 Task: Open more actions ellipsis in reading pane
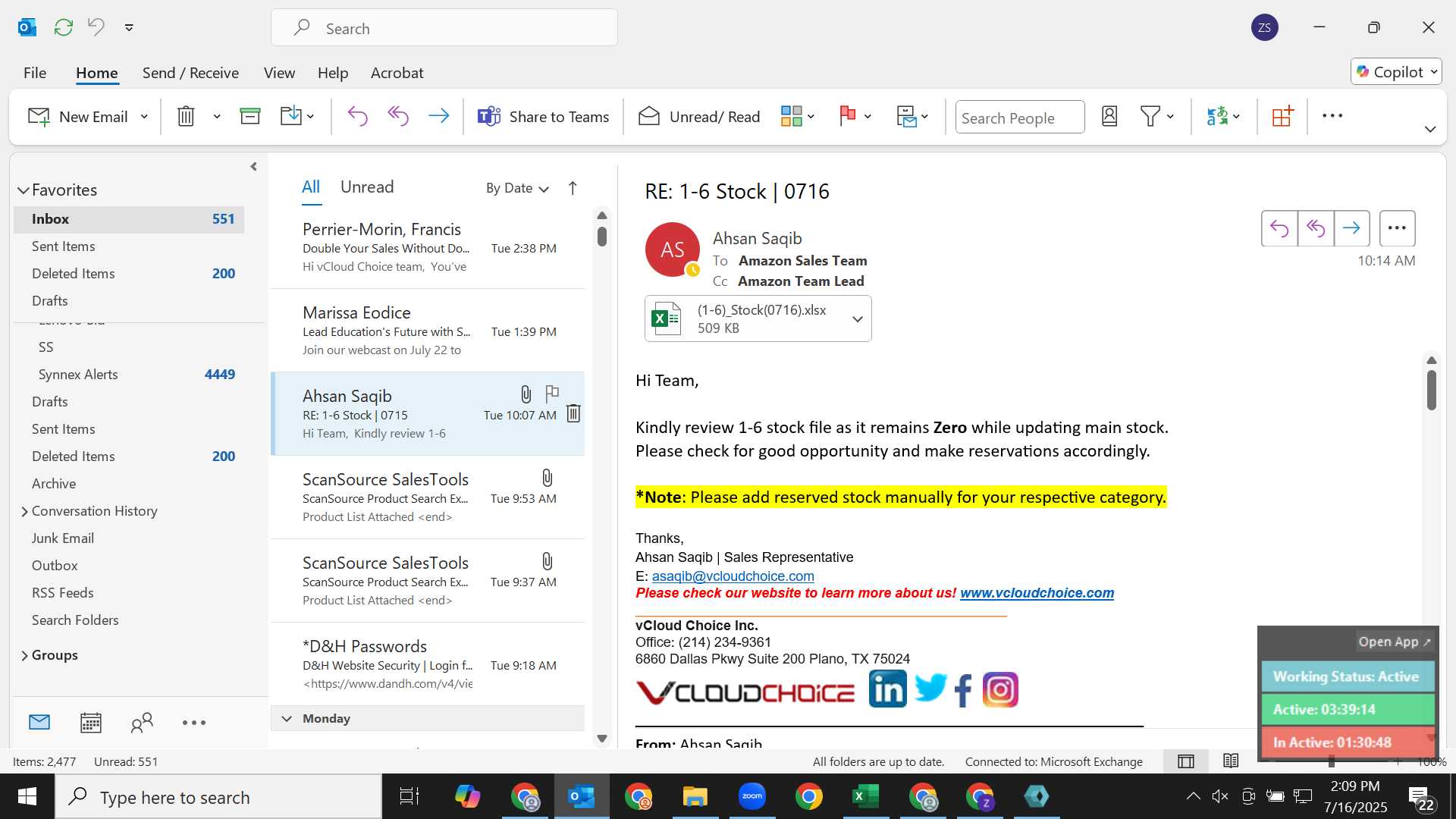pos(1397,228)
